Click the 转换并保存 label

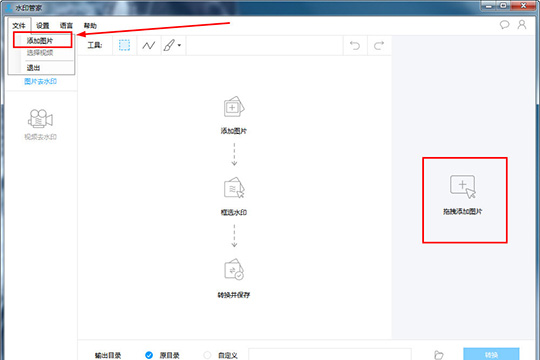233,295
